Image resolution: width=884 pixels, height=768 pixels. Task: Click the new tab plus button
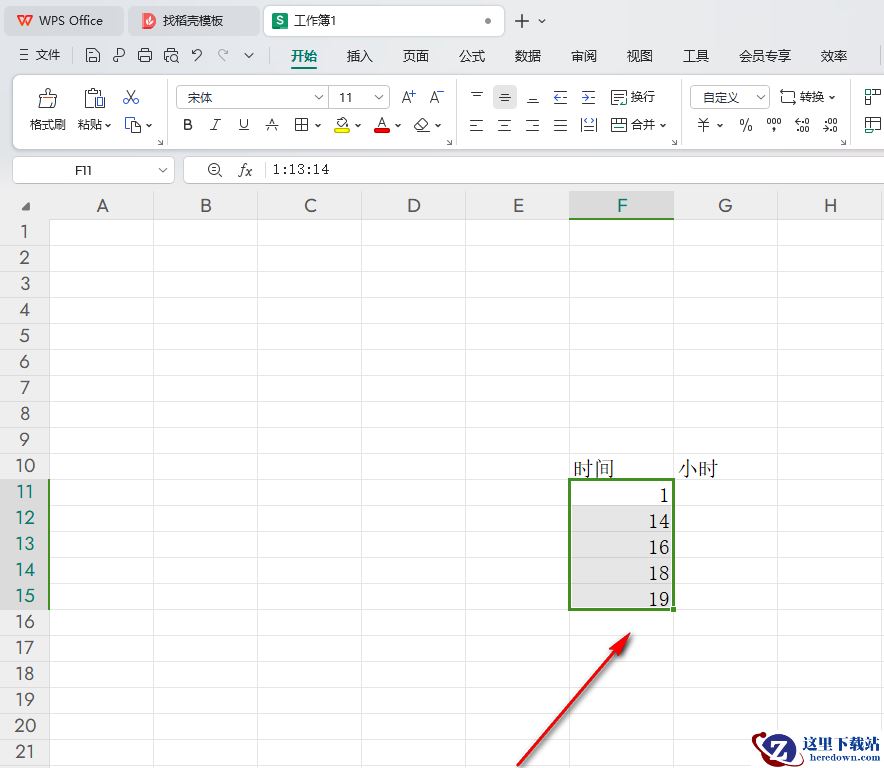tap(521, 21)
